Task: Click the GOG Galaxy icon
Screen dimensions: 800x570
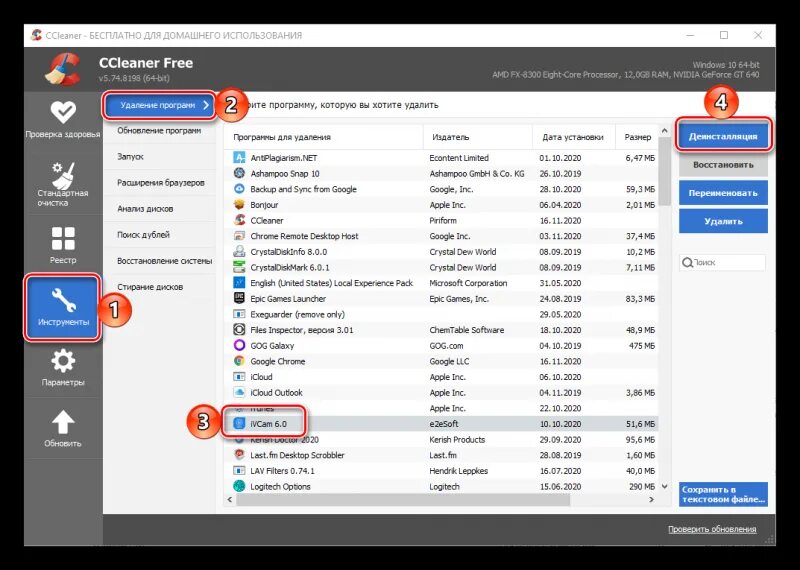Action: click(239, 345)
